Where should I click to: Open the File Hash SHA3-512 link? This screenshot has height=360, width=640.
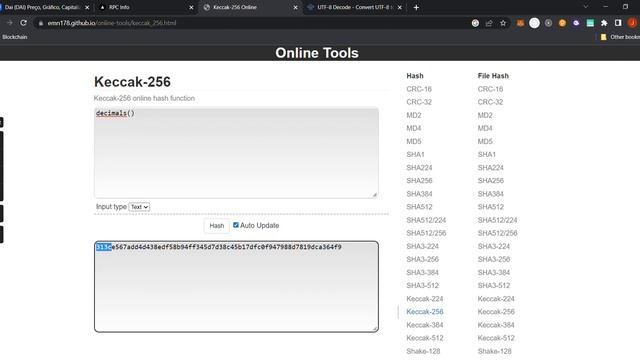pos(494,285)
